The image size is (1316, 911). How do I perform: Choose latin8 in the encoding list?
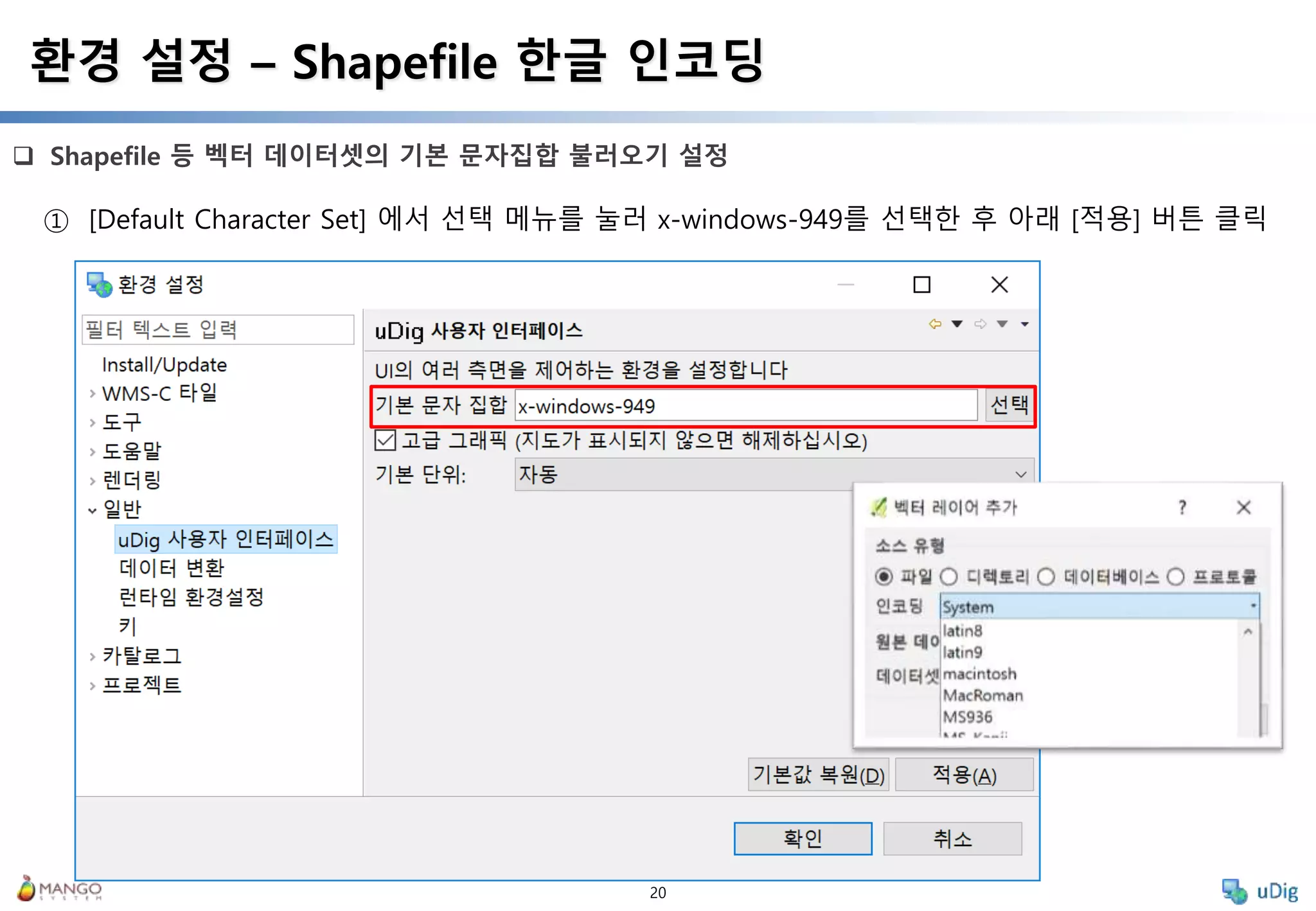coord(962,631)
